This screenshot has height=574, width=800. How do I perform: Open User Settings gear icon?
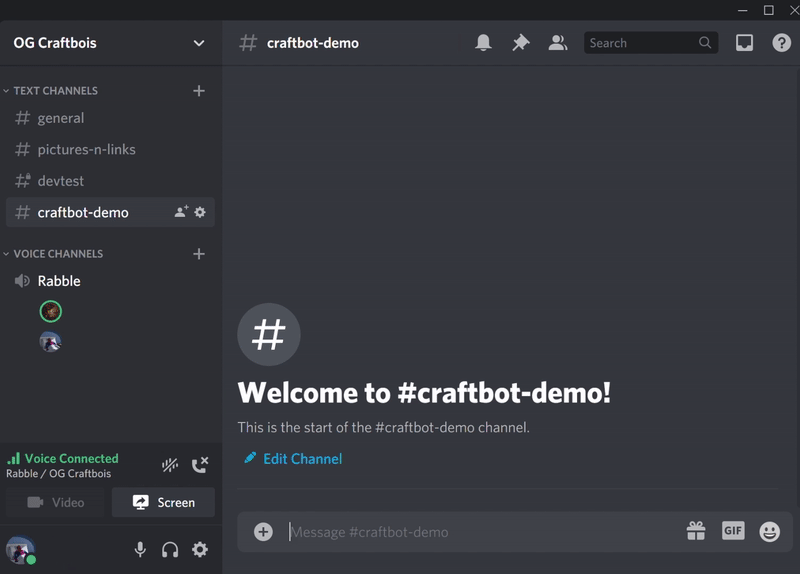[x=200, y=550]
